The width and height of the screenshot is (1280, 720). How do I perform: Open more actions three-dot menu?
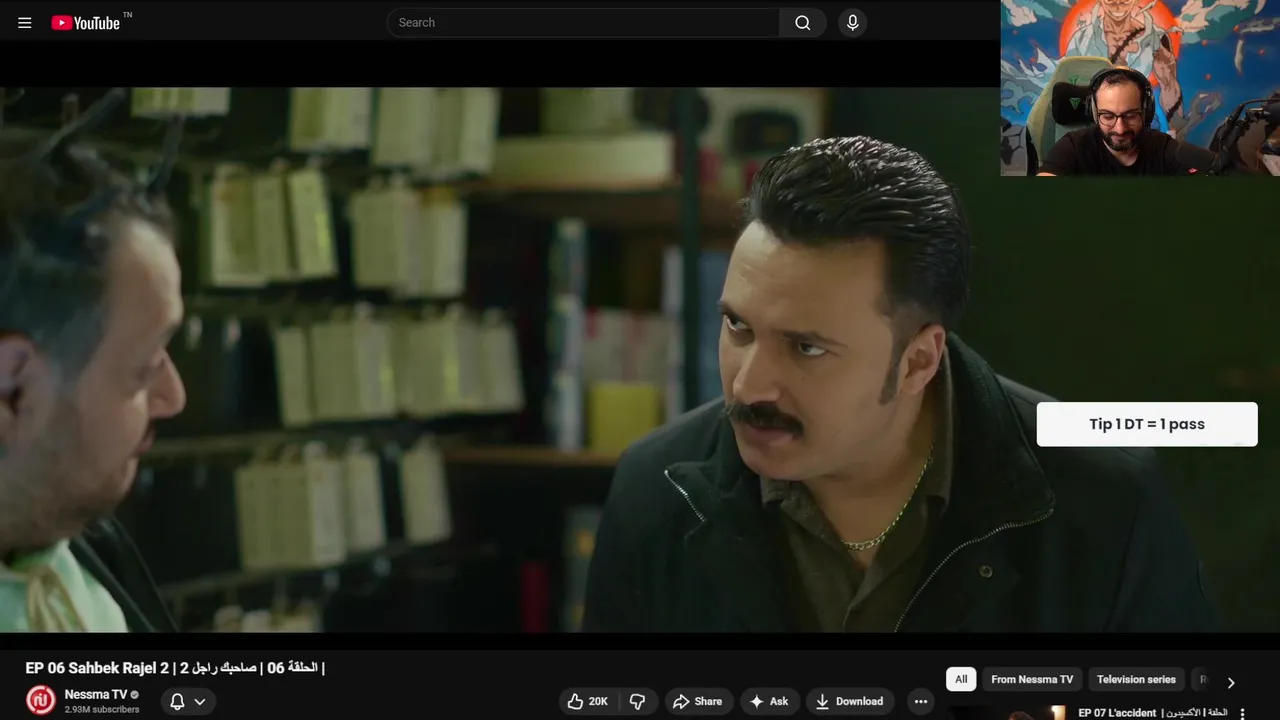(921, 701)
